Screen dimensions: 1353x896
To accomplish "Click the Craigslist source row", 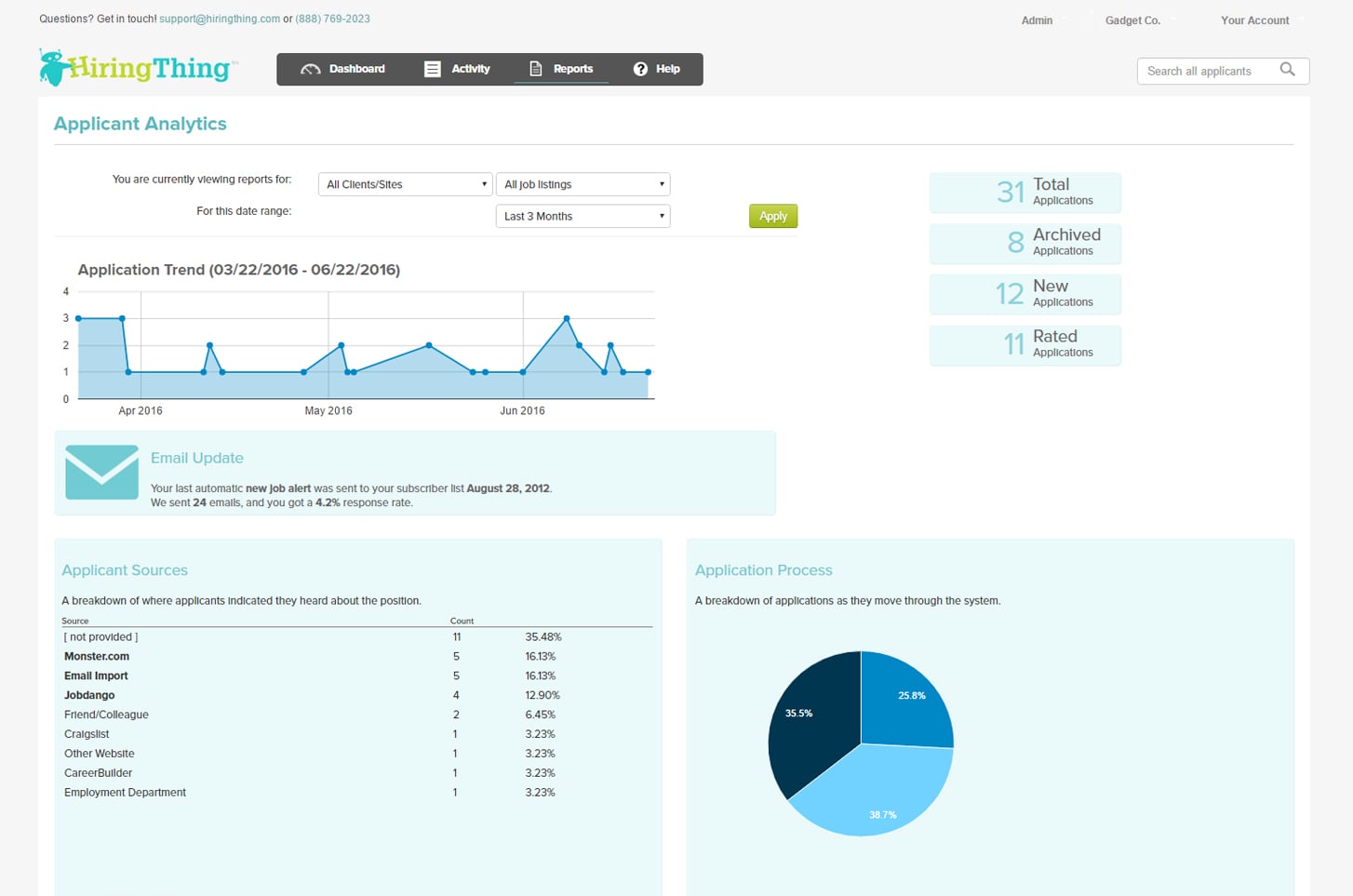I will tap(357, 734).
